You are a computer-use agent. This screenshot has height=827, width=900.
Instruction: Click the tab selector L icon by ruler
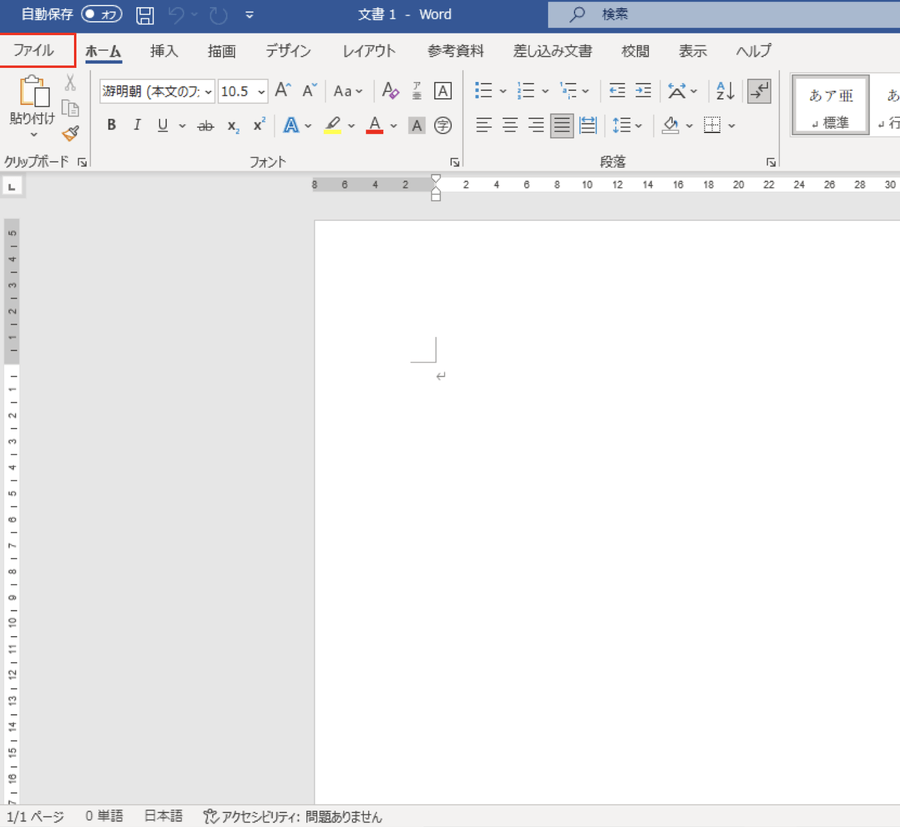[x=12, y=187]
